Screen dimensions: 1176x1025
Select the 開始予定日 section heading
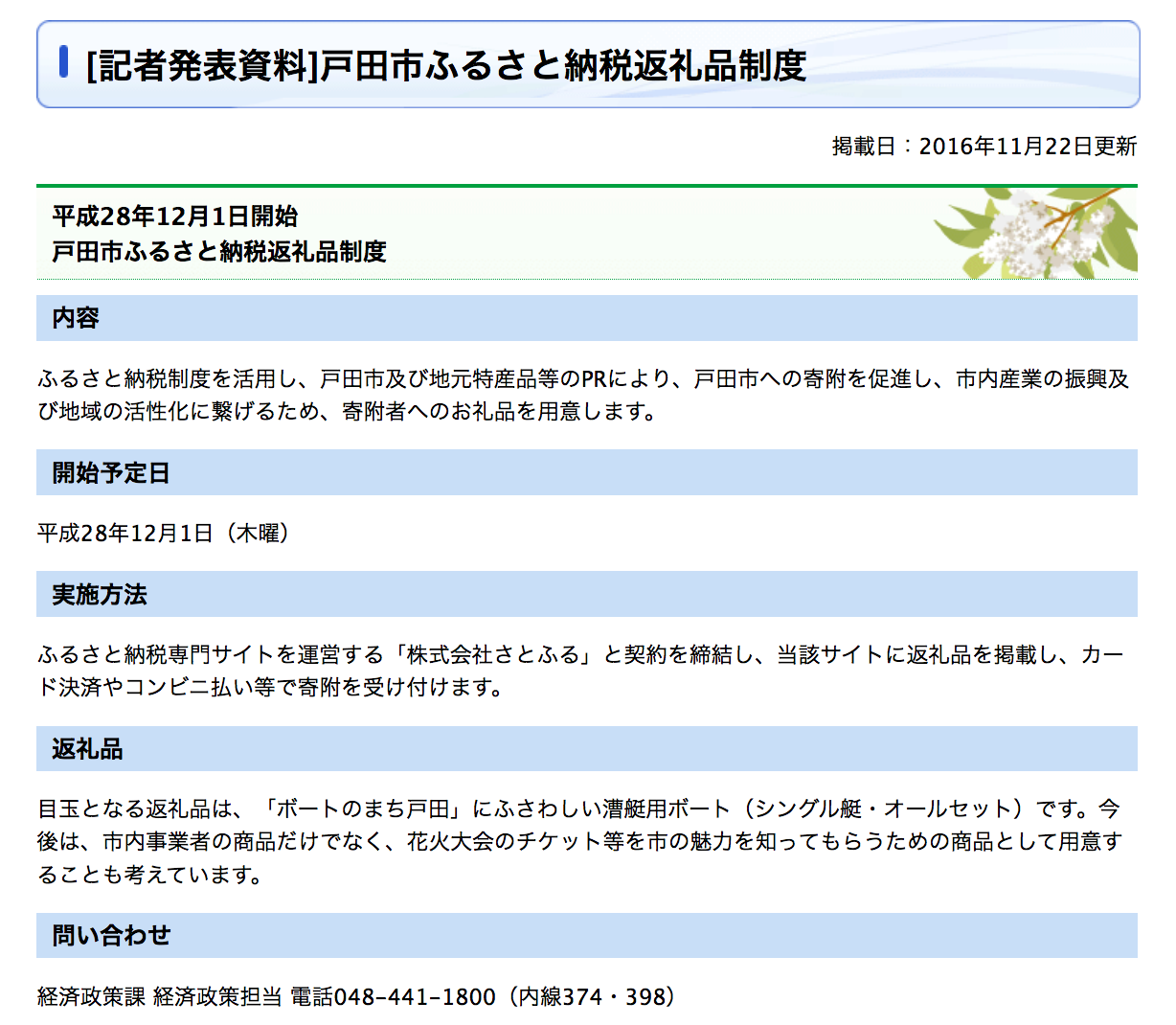[587, 472]
